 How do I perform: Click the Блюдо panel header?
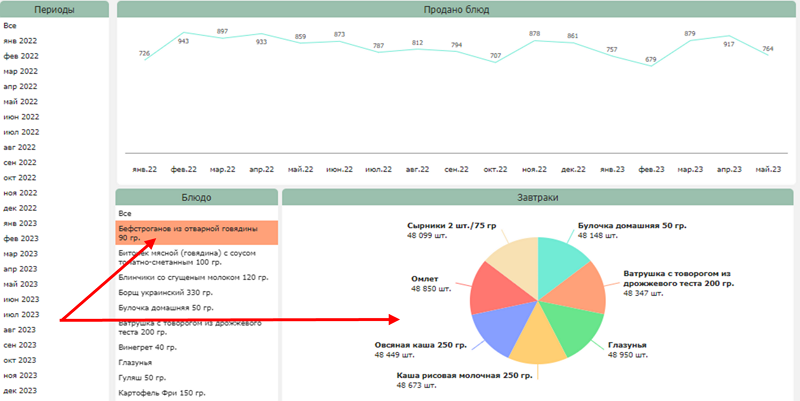coord(196,197)
